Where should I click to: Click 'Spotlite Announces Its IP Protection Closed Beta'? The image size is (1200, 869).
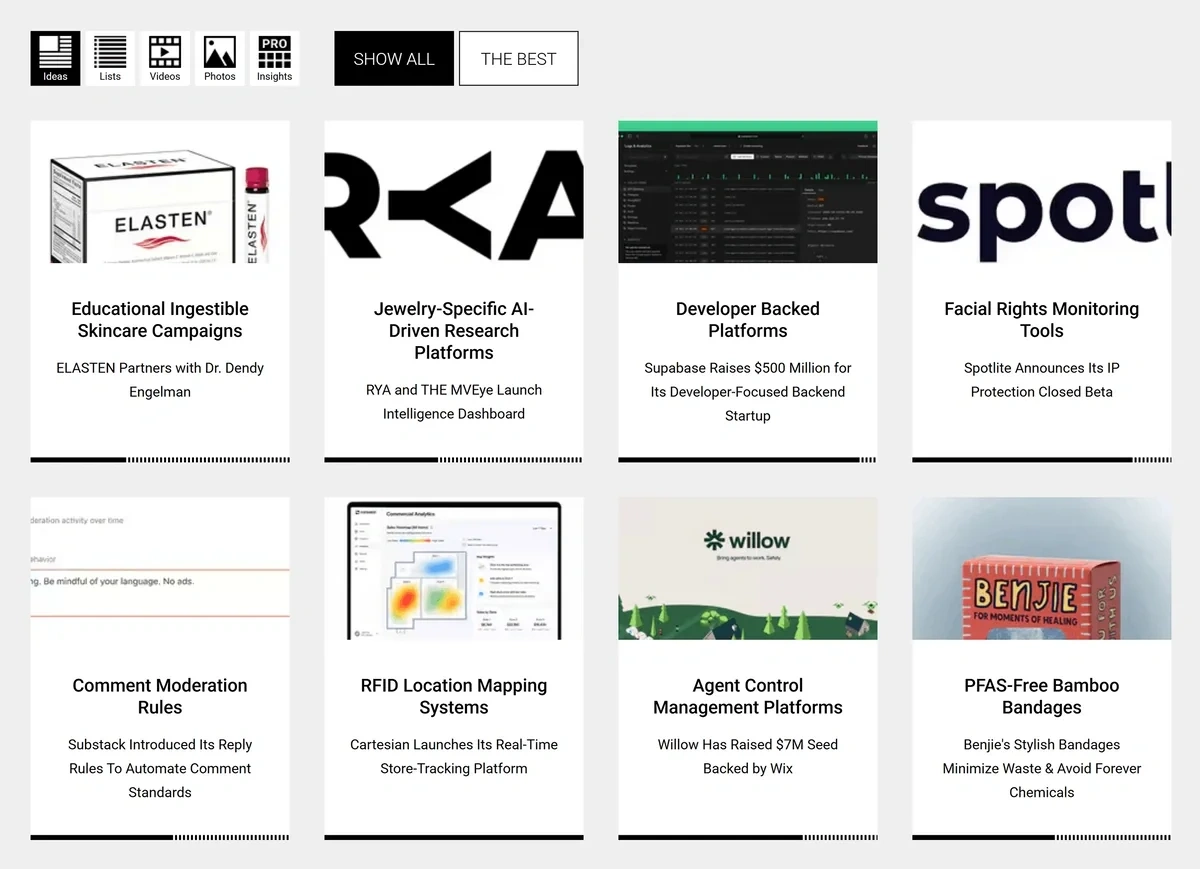click(x=1042, y=380)
